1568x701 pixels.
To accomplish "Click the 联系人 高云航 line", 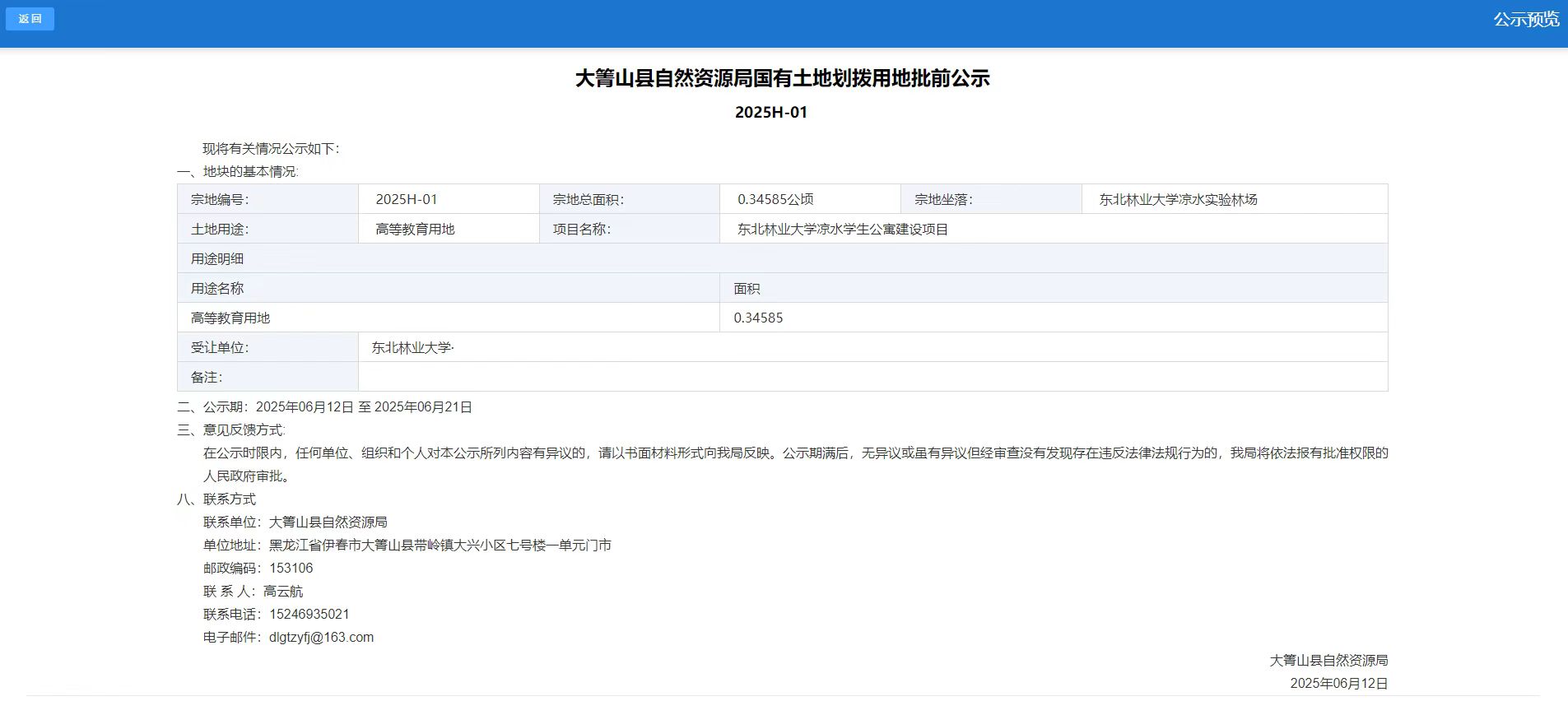I will coord(254,591).
